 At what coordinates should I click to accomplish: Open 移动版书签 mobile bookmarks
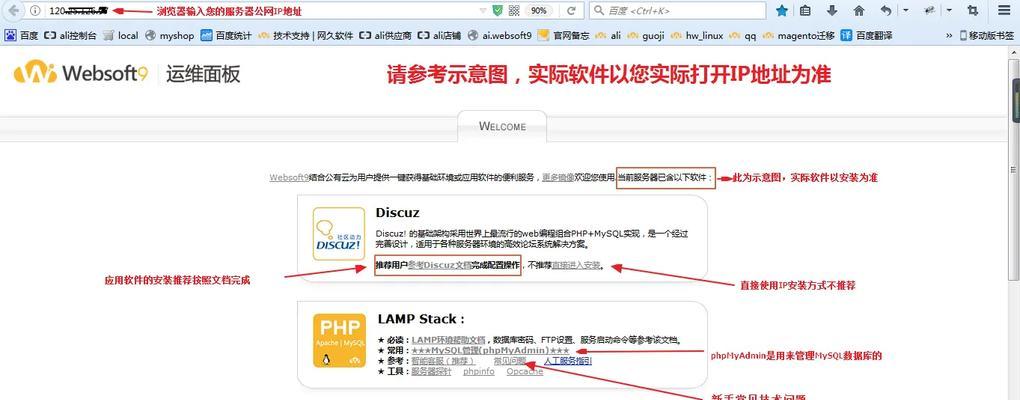[986, 36]
